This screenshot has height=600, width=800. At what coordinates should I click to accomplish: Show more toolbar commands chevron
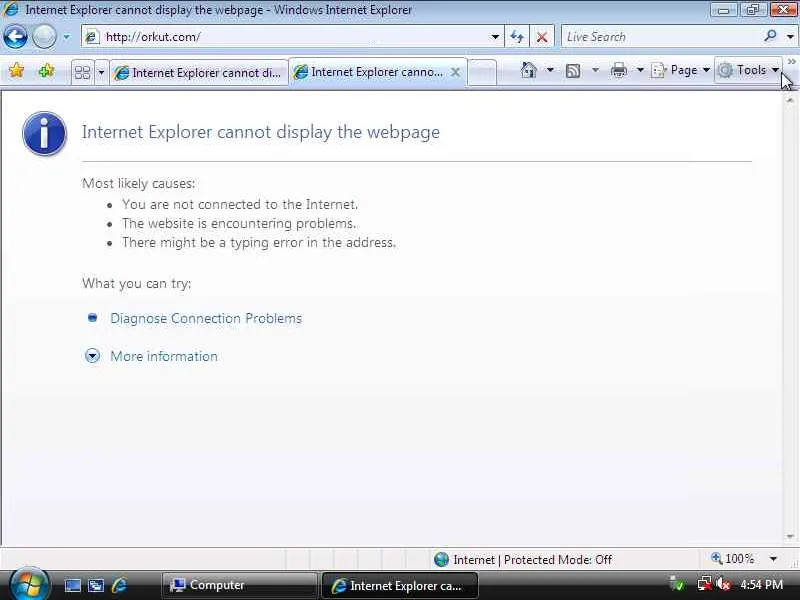pos(791,62)
